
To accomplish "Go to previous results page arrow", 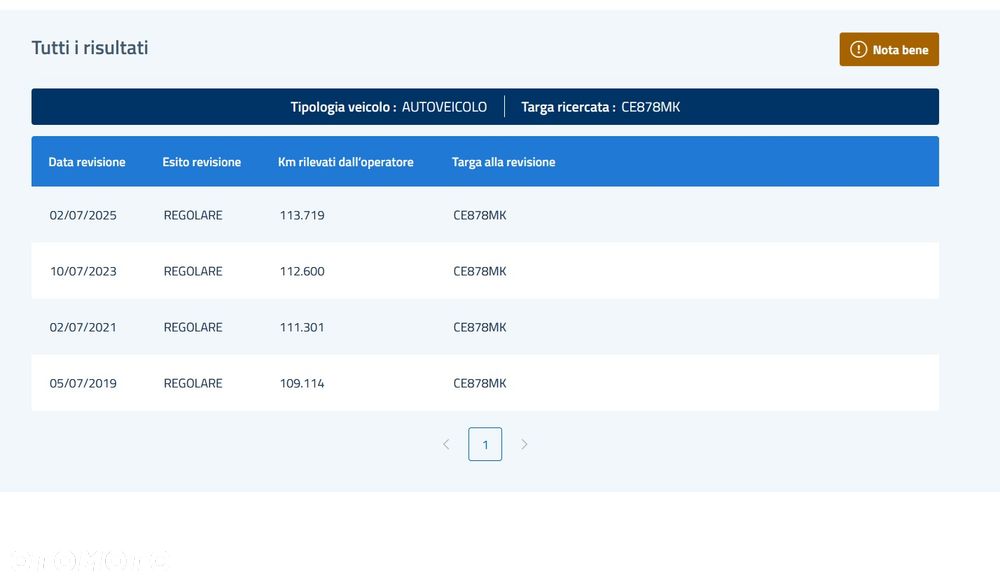I will 446,444.
